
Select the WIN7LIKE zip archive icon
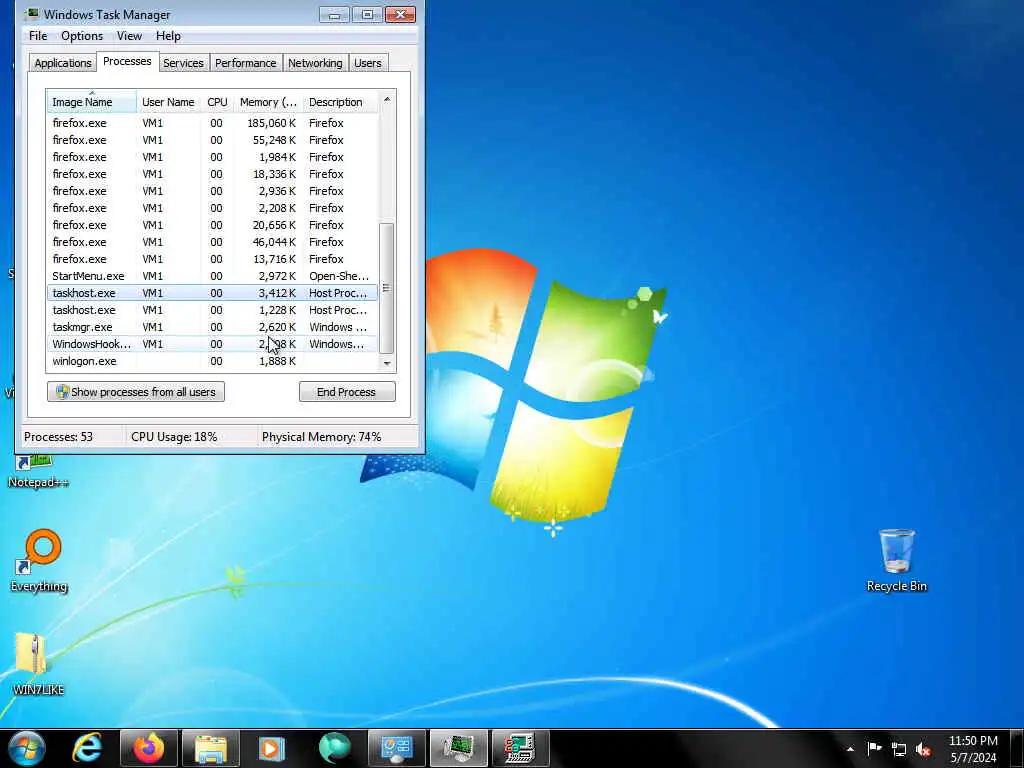38,664
